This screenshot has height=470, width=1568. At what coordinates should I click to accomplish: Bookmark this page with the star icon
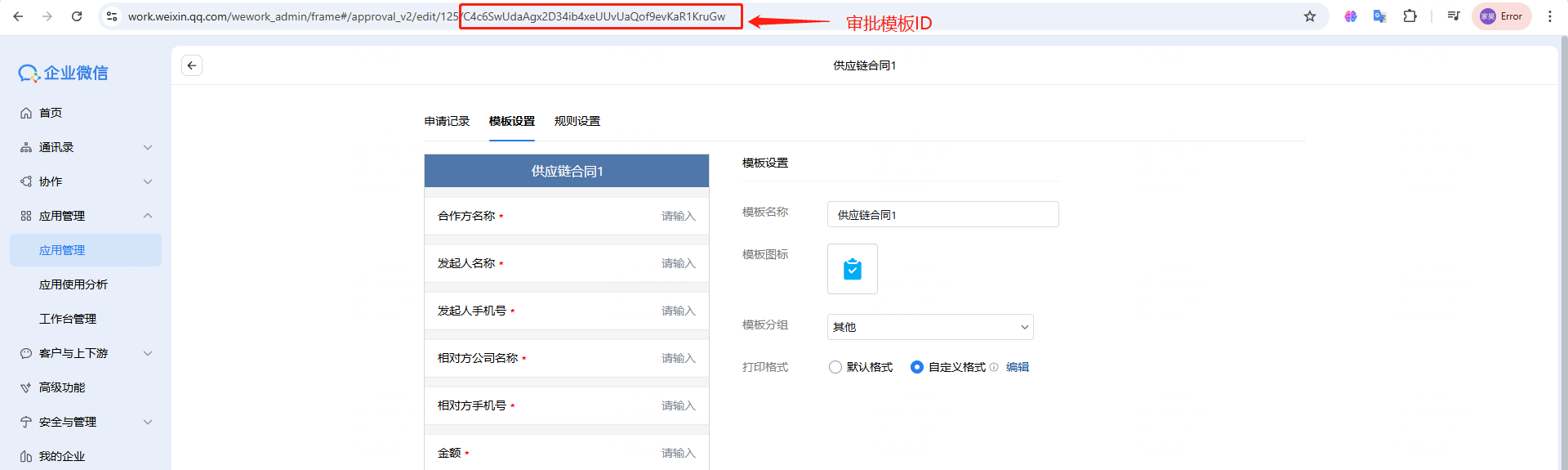click(x=1310, y=16)
